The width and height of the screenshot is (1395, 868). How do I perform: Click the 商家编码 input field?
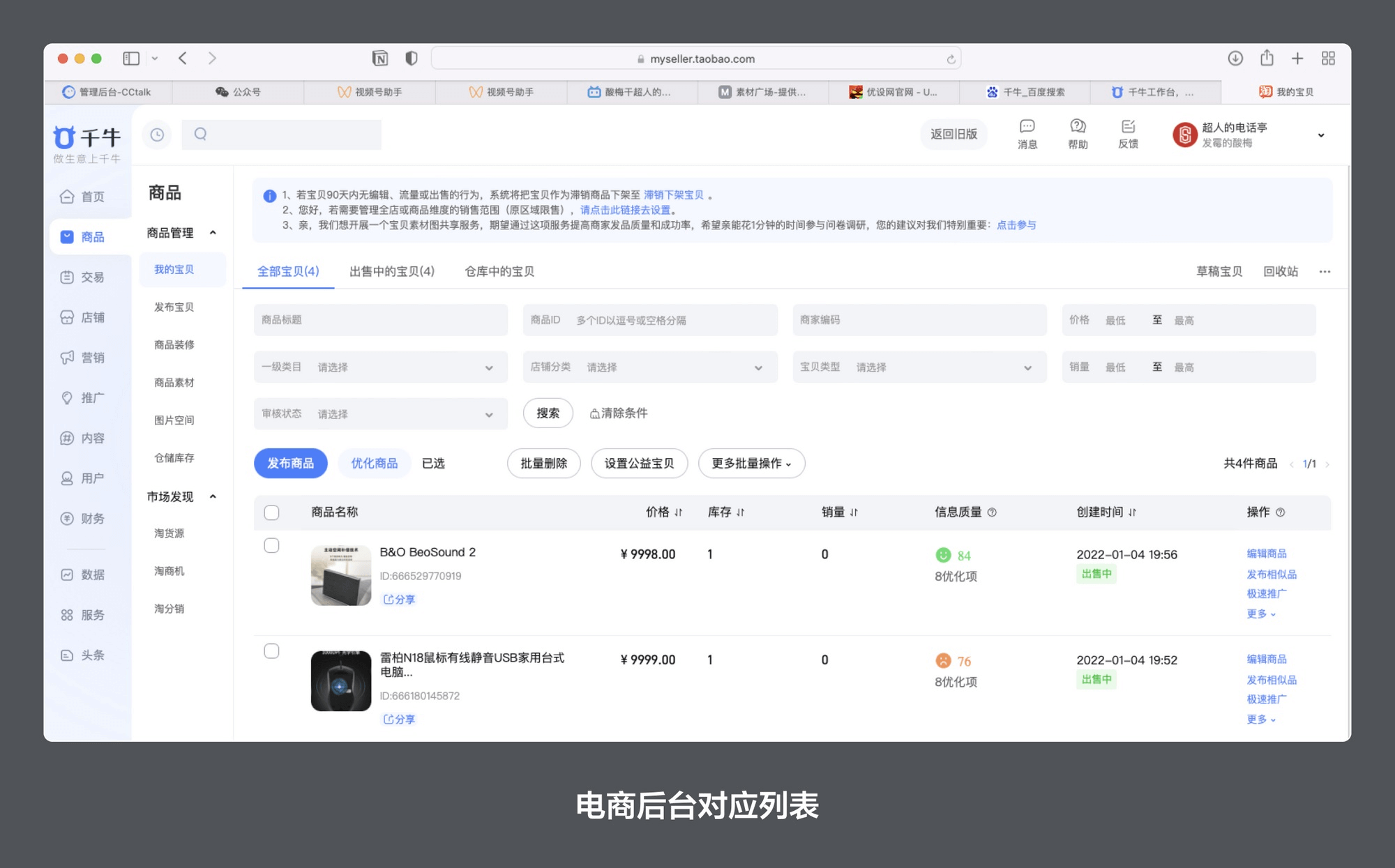(919, 320)
